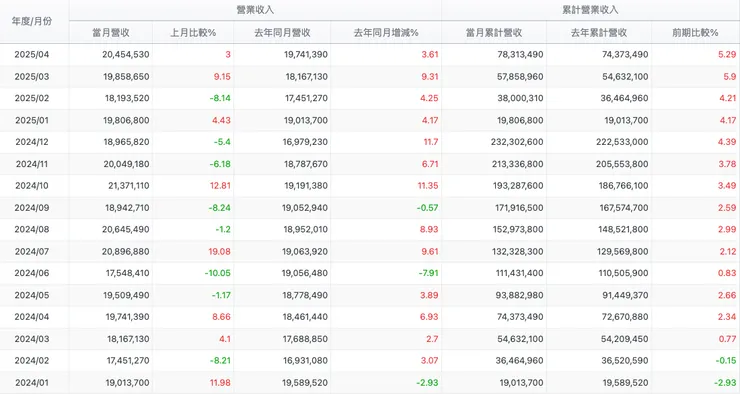Image resolution: width=740 pixels, height=394 pixels.
Task: Click last-year revenue 16,931,080
Action: tap(305, 360)
